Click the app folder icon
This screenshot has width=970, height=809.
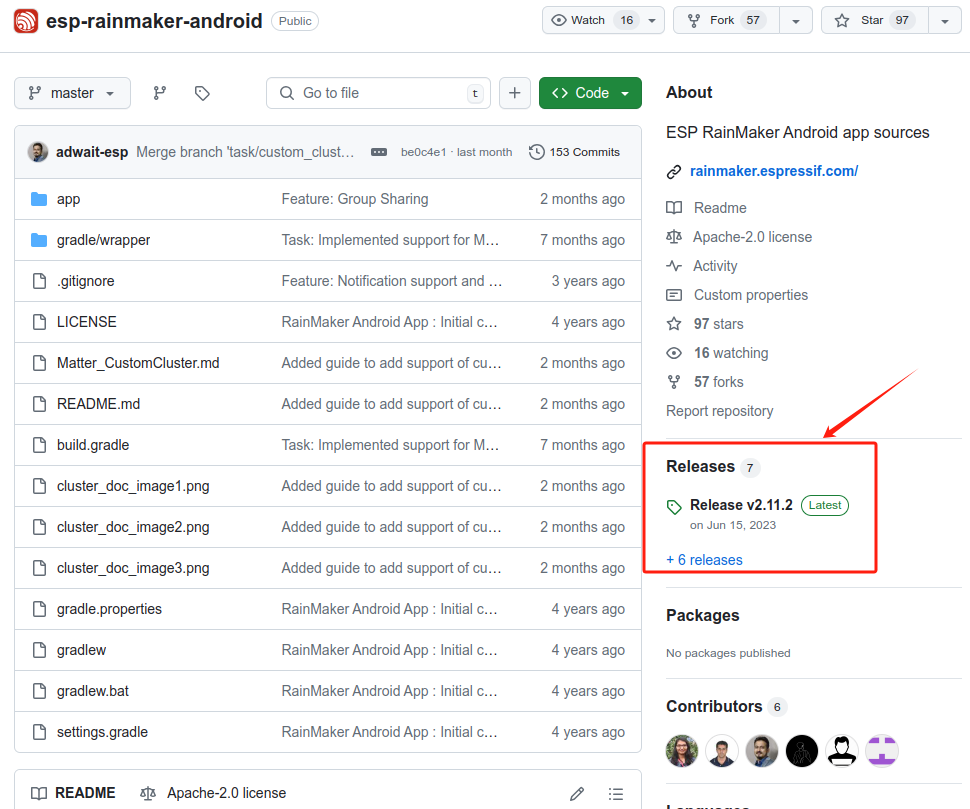coord(39,199)
